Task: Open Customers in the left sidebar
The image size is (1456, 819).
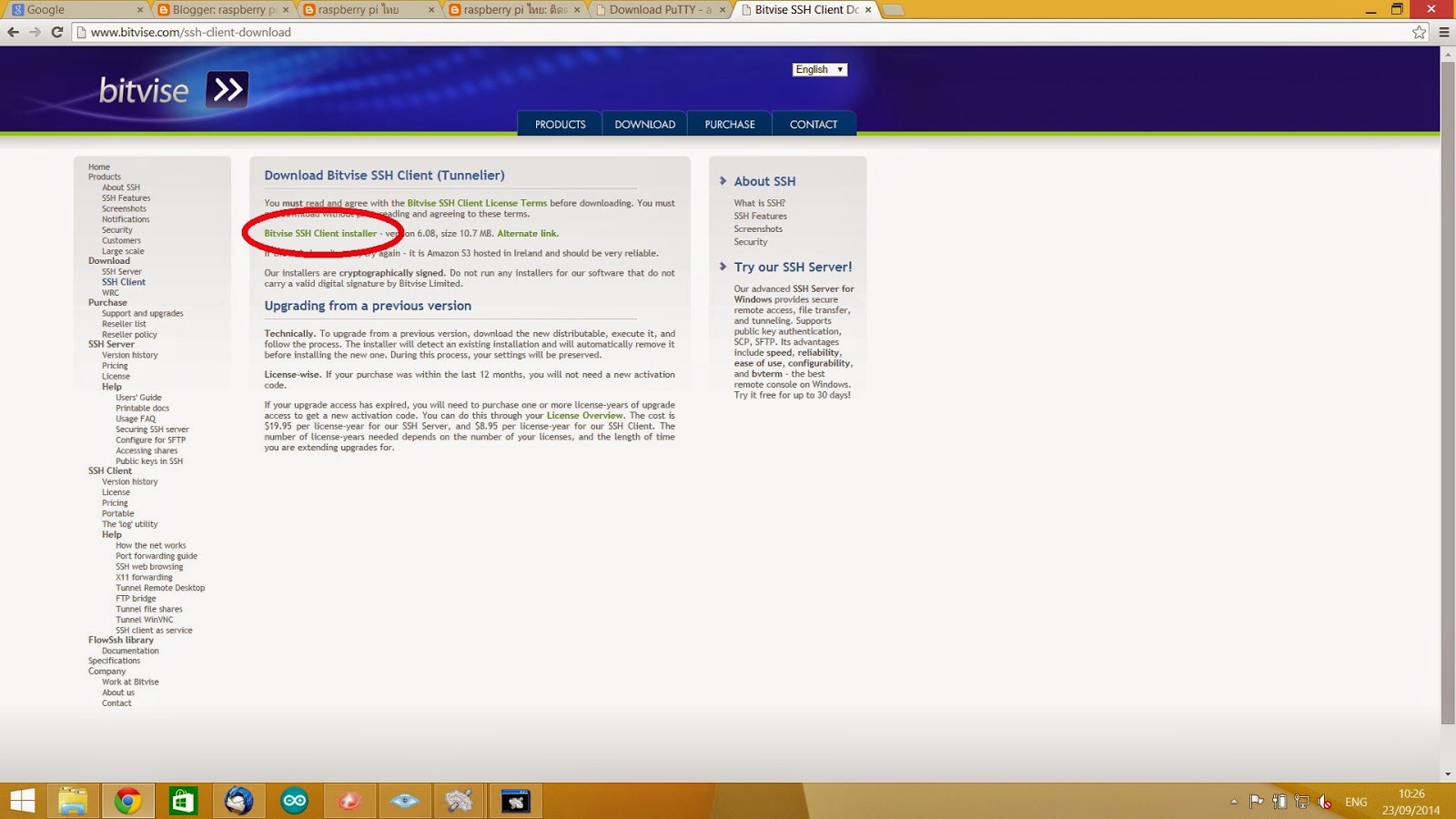Action: click(121, 241)
